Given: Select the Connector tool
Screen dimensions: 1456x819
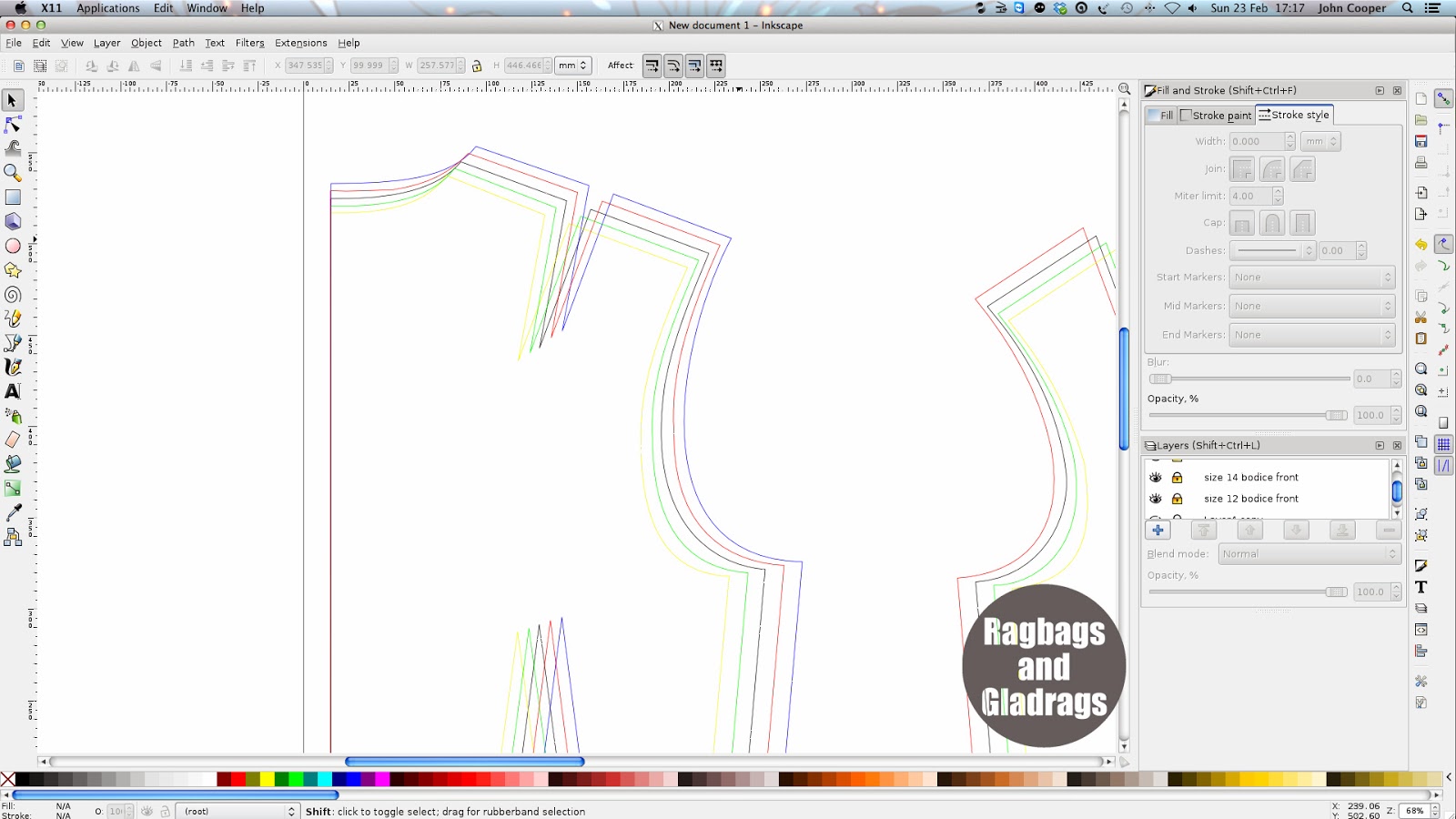Looking at the screenshot, I should click(13, 537).
